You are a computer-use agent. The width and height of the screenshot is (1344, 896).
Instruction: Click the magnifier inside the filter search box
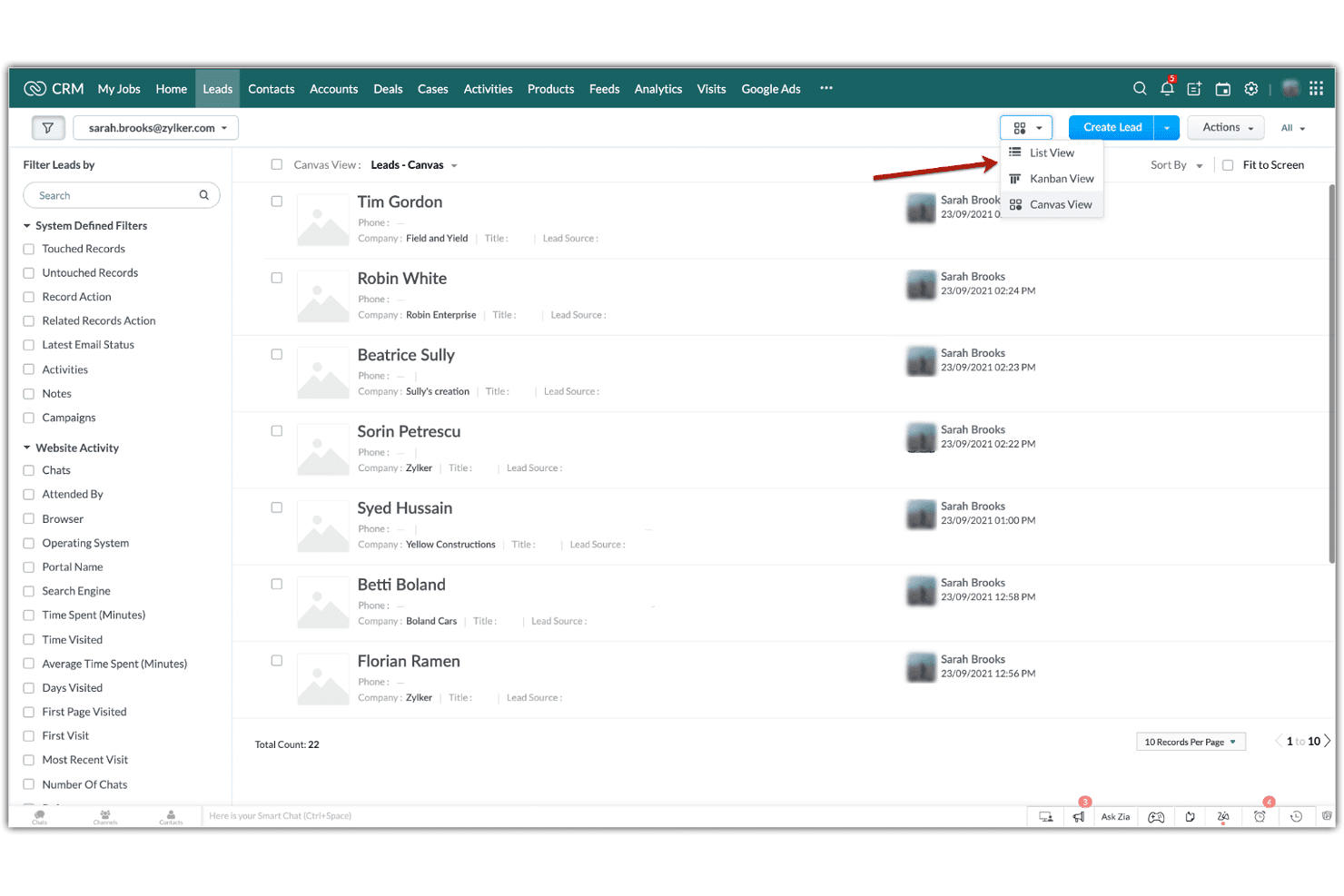click(x=204, y=195)
